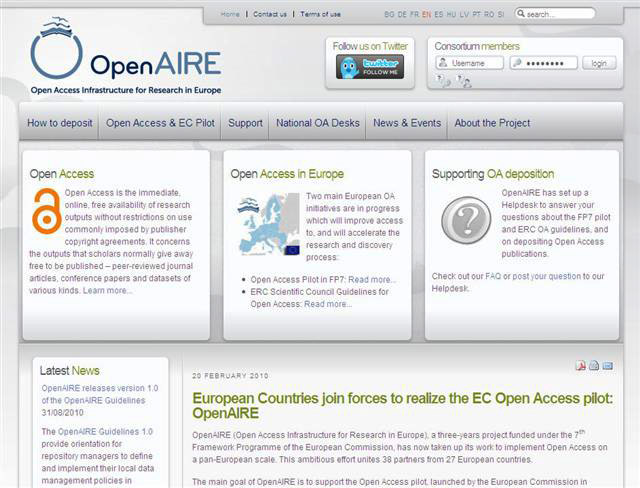This screenshot has width=640, height=488.
Task: Switch language to LV
Action: (x=464, y=14)
